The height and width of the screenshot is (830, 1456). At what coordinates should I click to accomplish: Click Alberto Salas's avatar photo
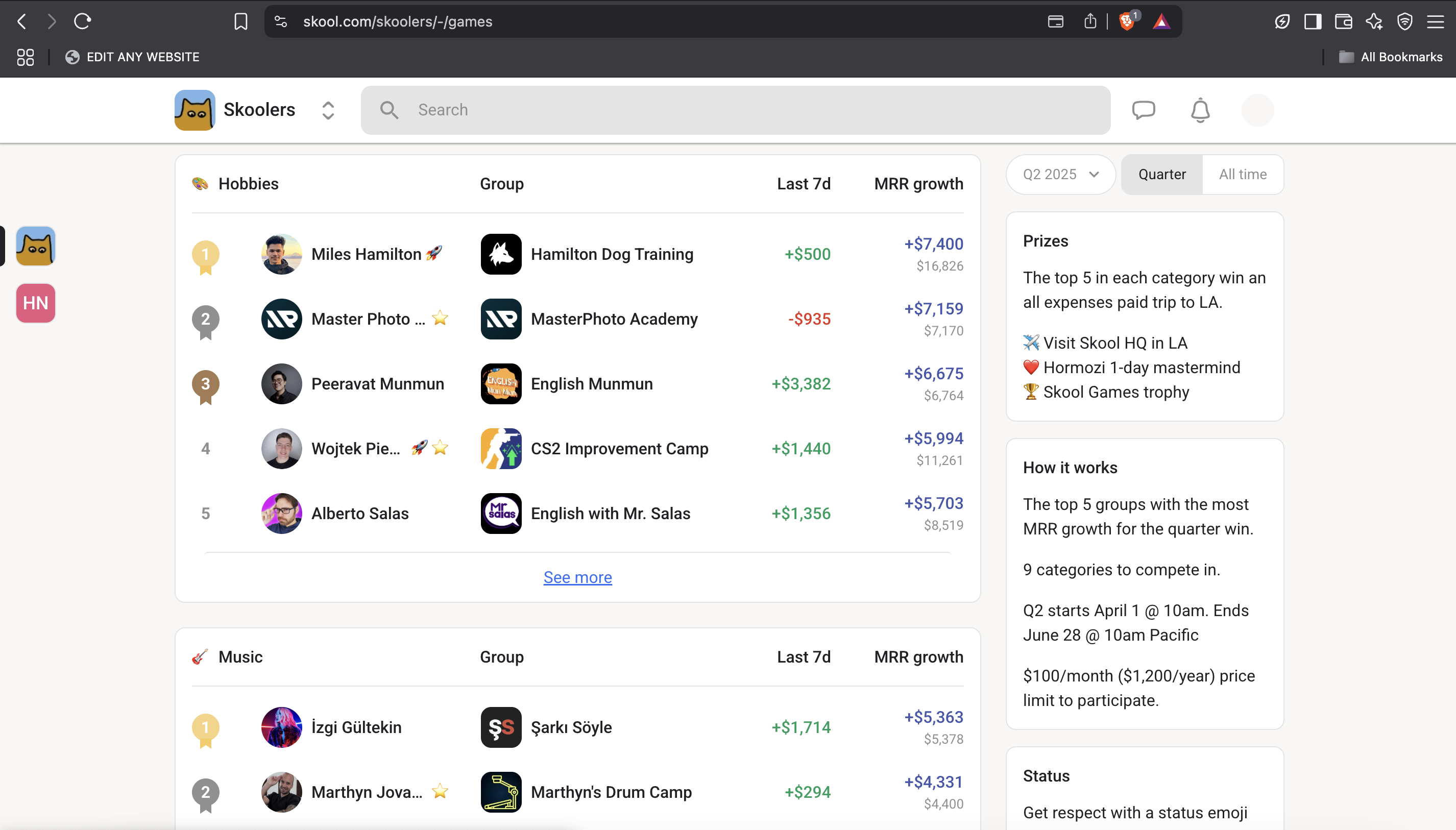pos(282,514)
